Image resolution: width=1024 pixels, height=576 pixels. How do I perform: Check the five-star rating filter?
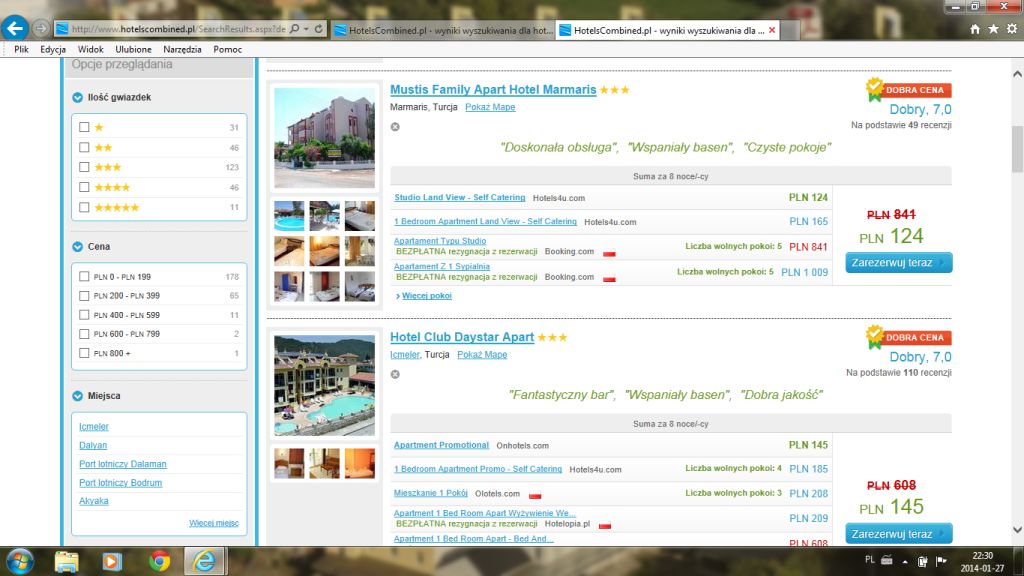[84, 208]
